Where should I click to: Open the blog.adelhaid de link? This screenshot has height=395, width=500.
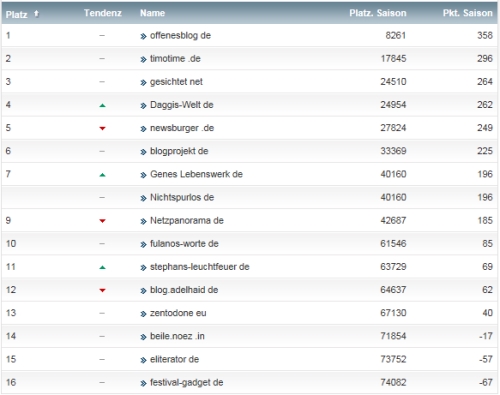(x=184, y=290)
